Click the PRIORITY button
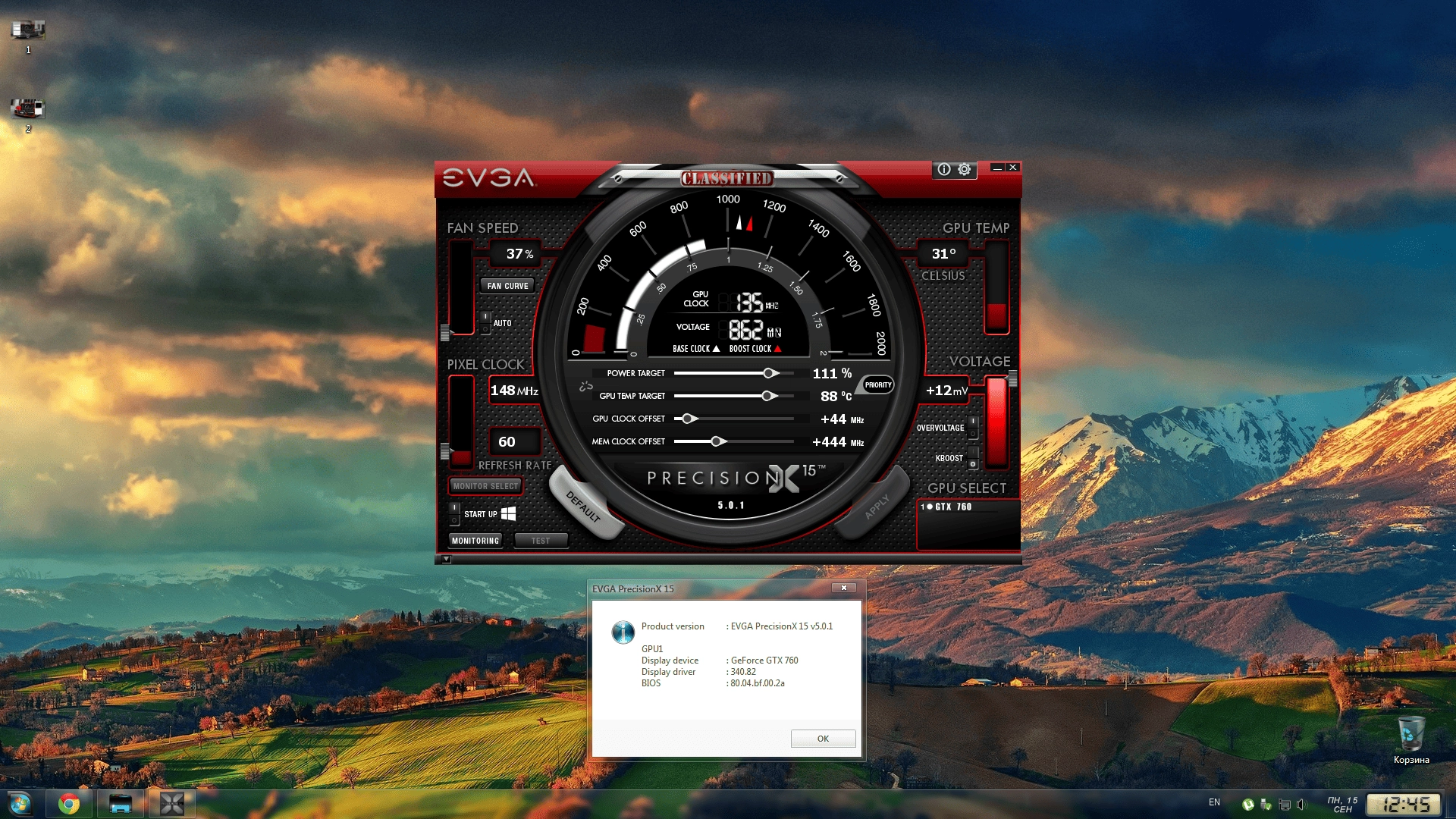The image size is (1456, 819). 878,384
